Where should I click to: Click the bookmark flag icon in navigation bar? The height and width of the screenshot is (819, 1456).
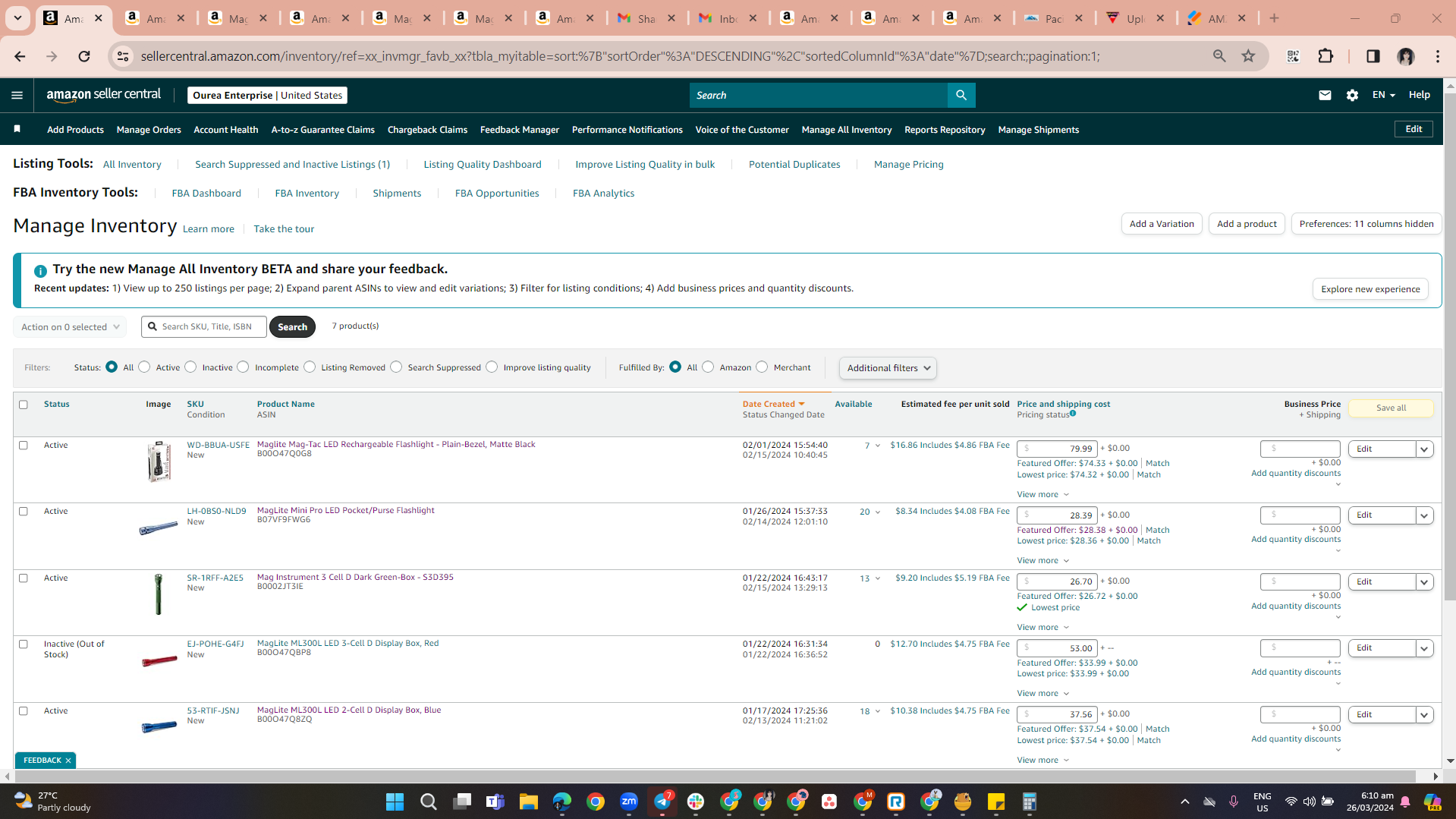click(17, 129)
